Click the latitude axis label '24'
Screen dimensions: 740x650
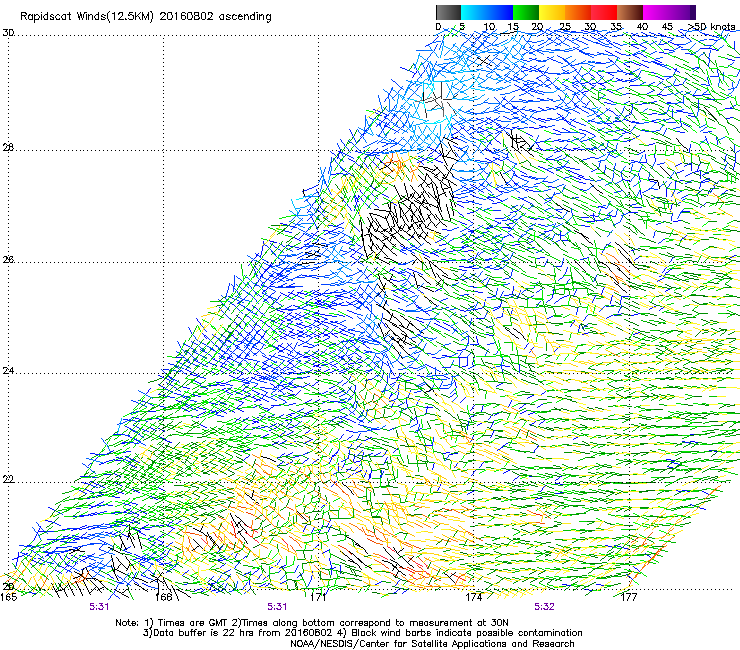8,371
